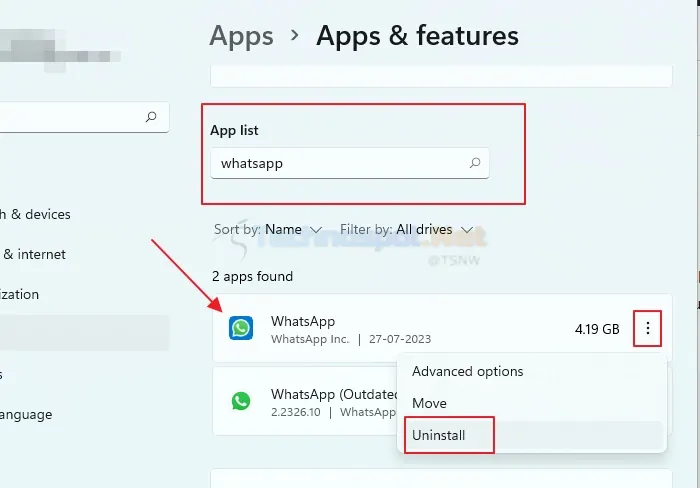Open the sidebar item ending in 'anguage'
Image resolution: width=700 pixels, height=488 pixels.
click(x=26, y=415)
